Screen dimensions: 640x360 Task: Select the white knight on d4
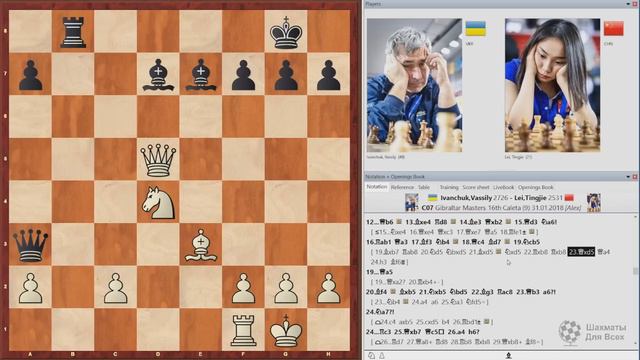pyautogui.click(x=158, y=202)
